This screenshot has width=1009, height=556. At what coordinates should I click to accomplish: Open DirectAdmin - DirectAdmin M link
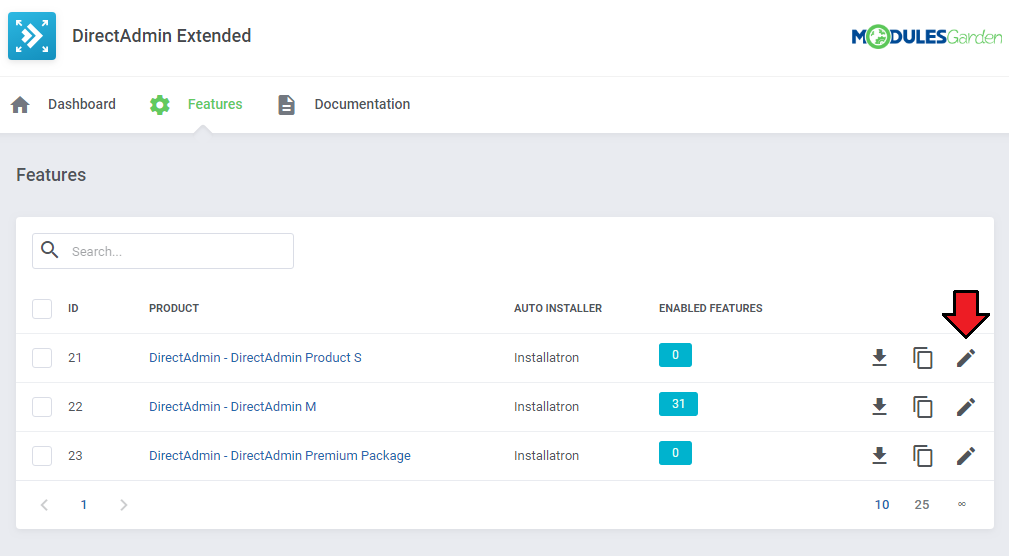click(x=232, y=407)
